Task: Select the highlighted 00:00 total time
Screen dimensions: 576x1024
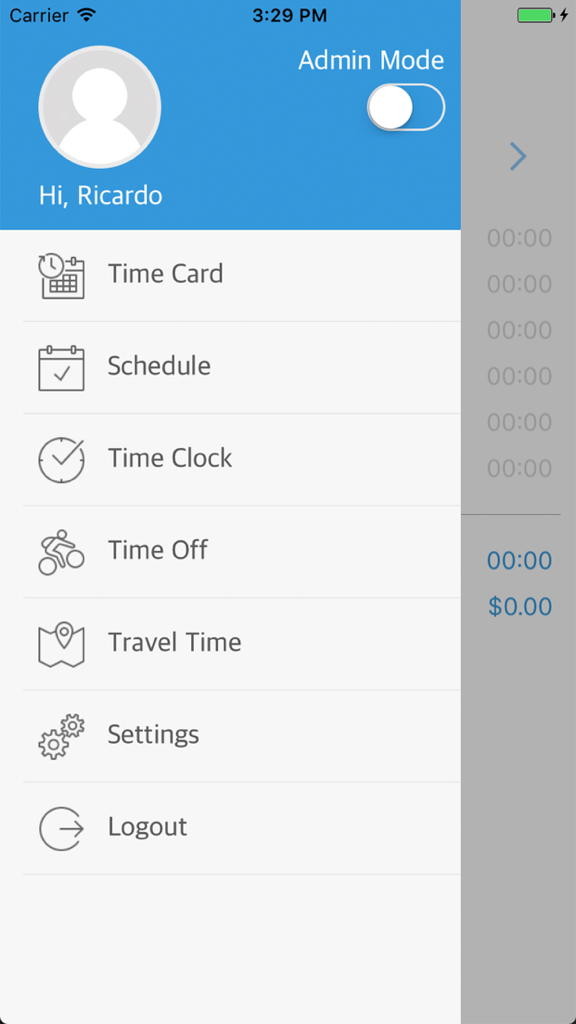Action: [x=520, y=560]
